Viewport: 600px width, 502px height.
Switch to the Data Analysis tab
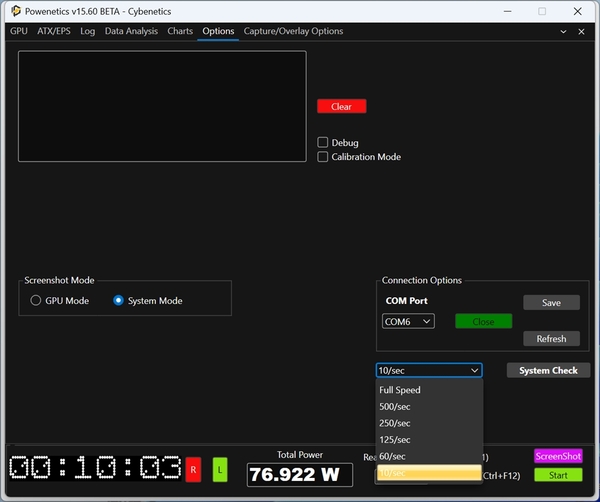pos(131,31)
